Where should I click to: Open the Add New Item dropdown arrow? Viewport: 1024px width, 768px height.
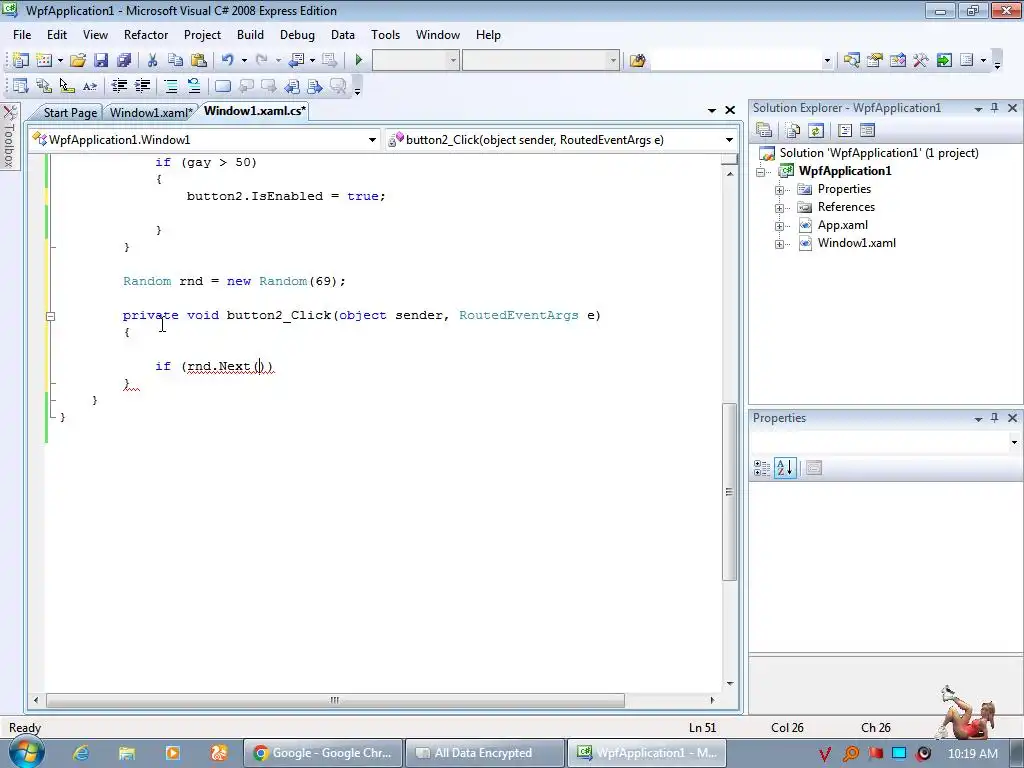tap(60, 61)
